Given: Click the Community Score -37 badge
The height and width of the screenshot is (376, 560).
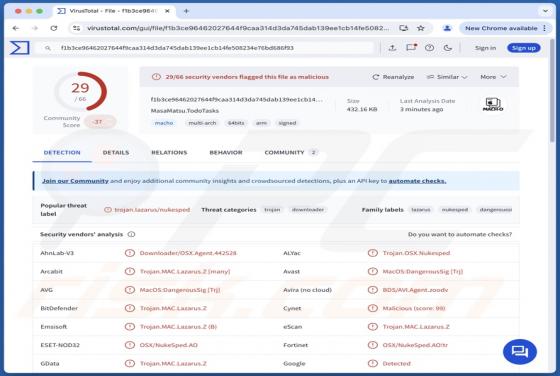Looking at the screenshot, I should point(100,122).
